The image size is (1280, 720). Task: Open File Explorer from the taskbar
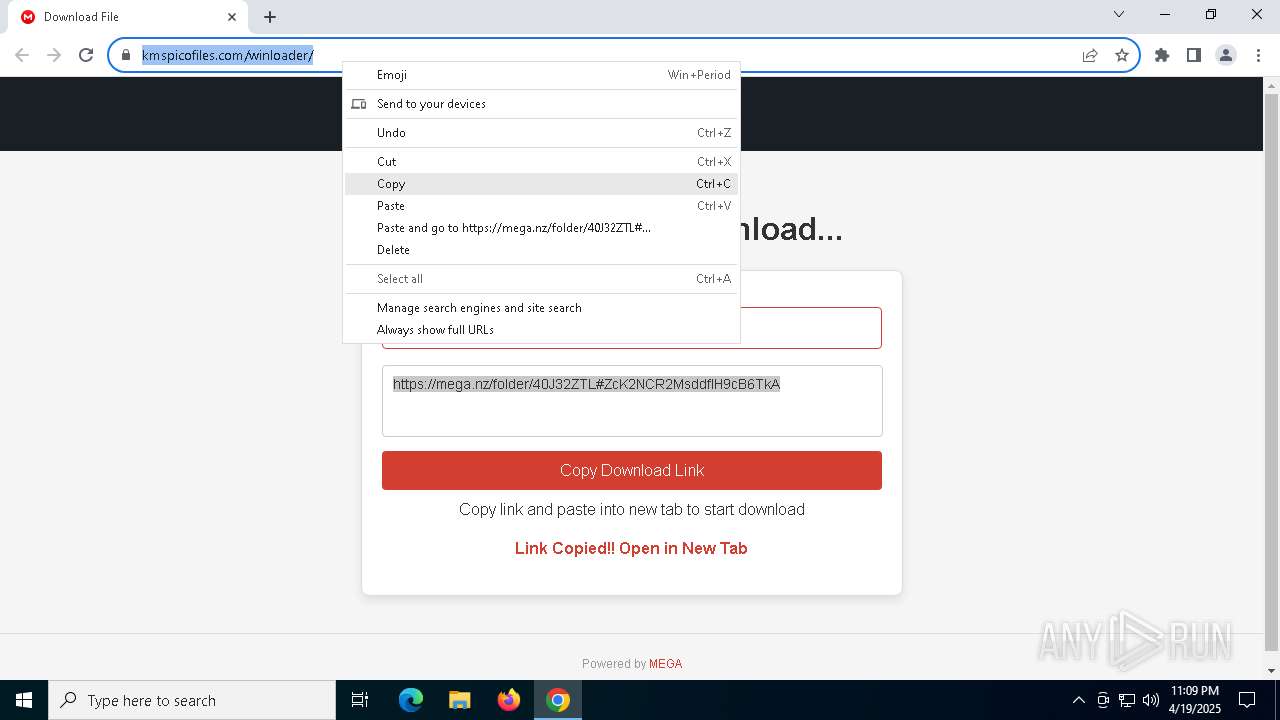(x=460, y=700)
